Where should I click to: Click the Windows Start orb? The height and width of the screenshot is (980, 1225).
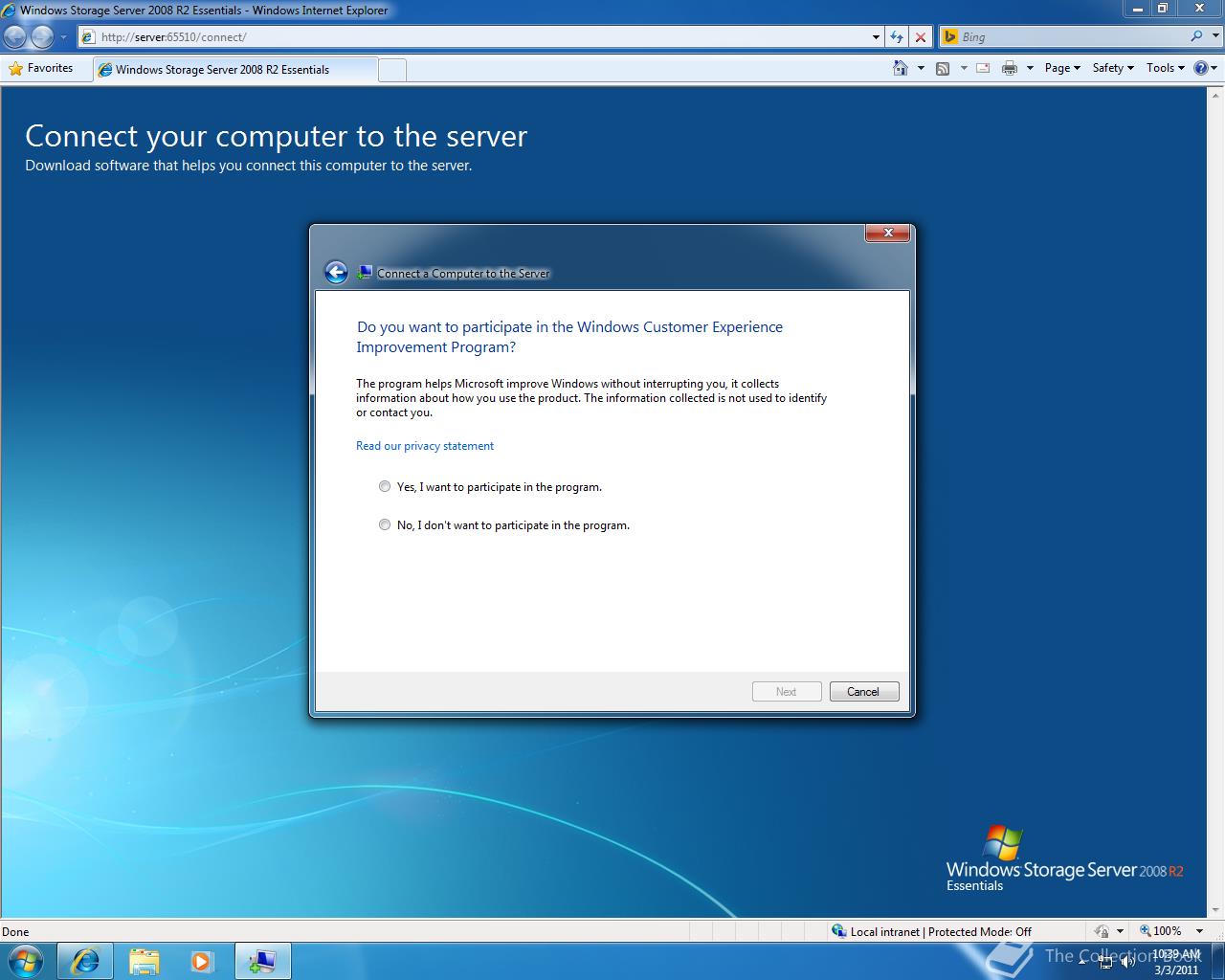24,961
